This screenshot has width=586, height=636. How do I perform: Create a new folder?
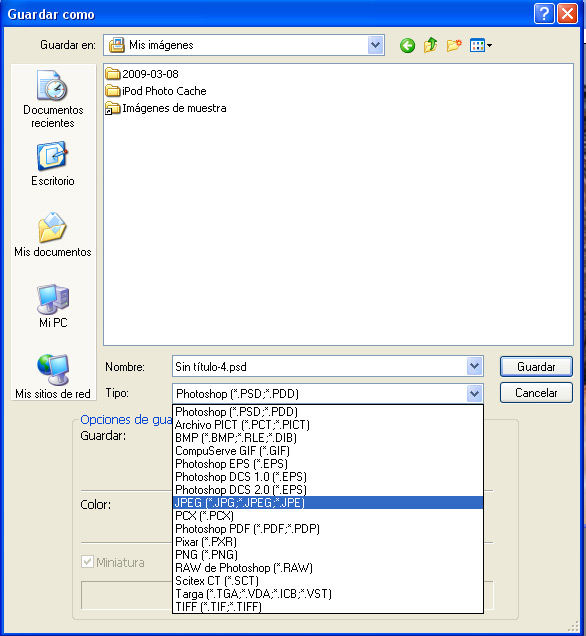coord(454,45)
